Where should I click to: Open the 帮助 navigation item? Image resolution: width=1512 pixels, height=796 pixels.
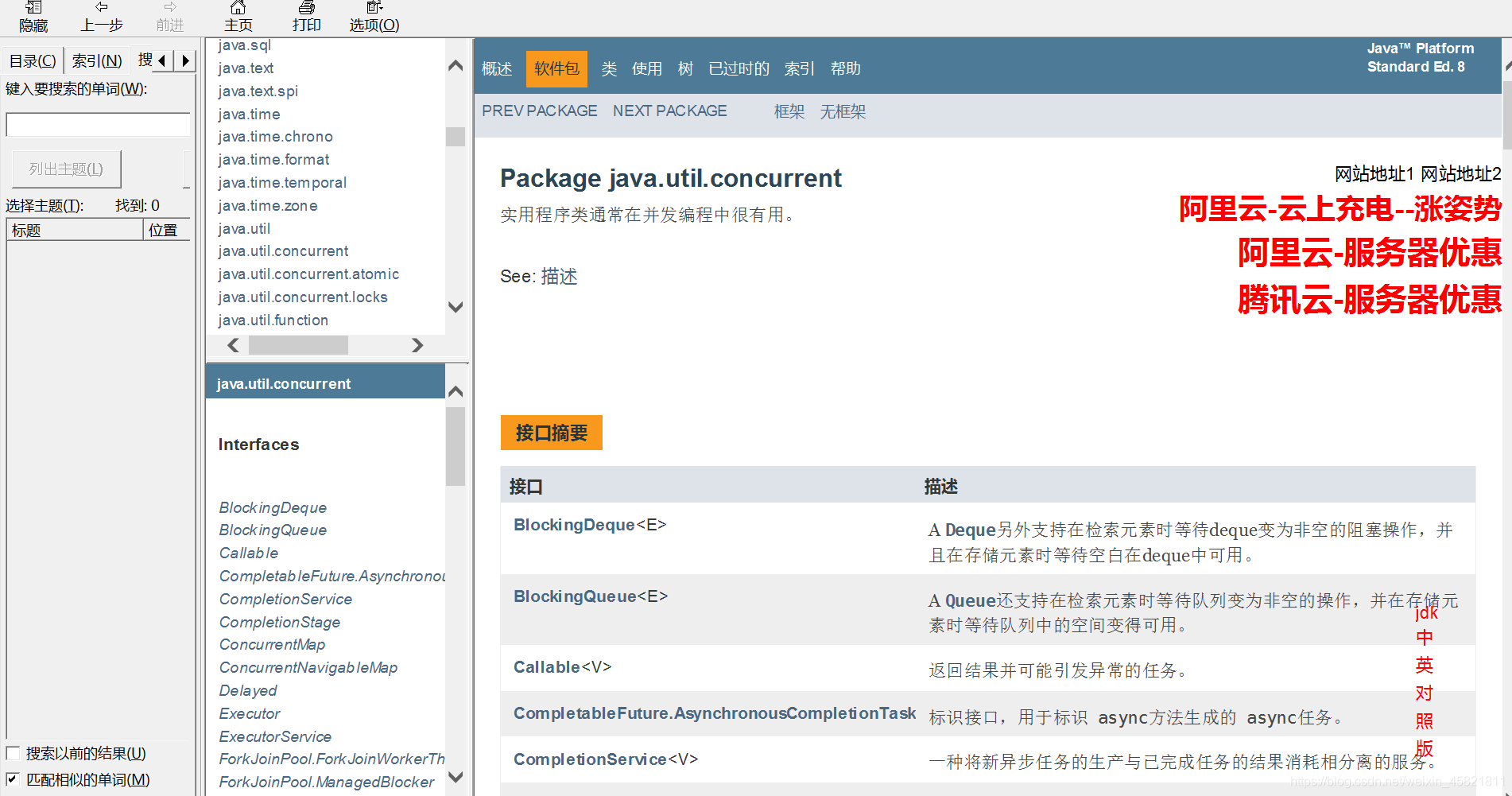point(846,69)
